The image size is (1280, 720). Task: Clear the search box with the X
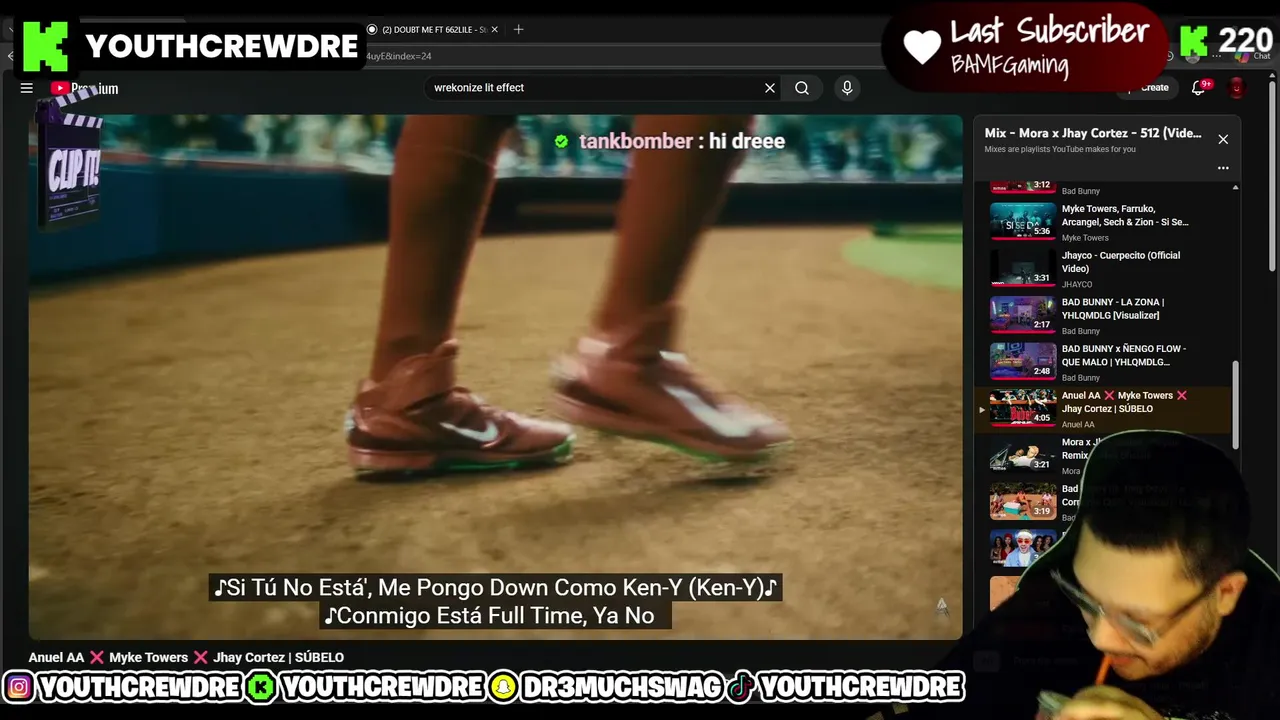click(x=770, y=88)
